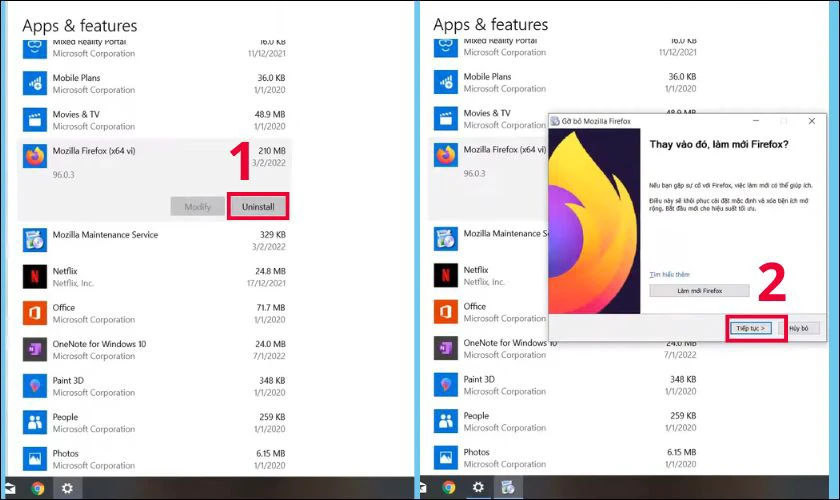This screenshot has width=840, height=500.
Task: Click the '210 MB' size in left window
Action: pyautogui.click(x=272, y=151)
